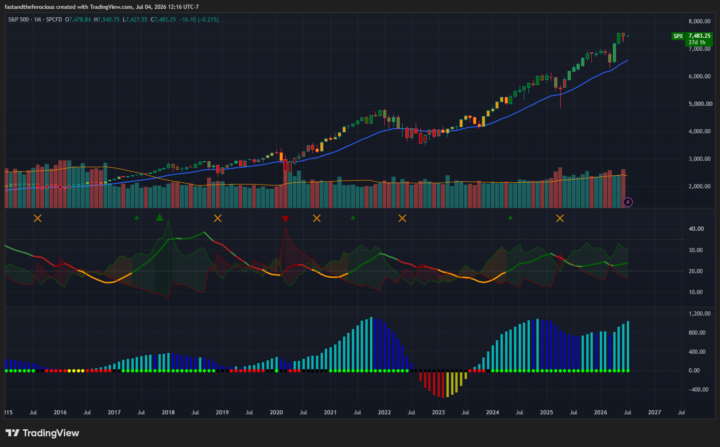Viewport: 720px width, 447px height.
Task: Click the 2018 label on time axis
Action: [168, 413]
